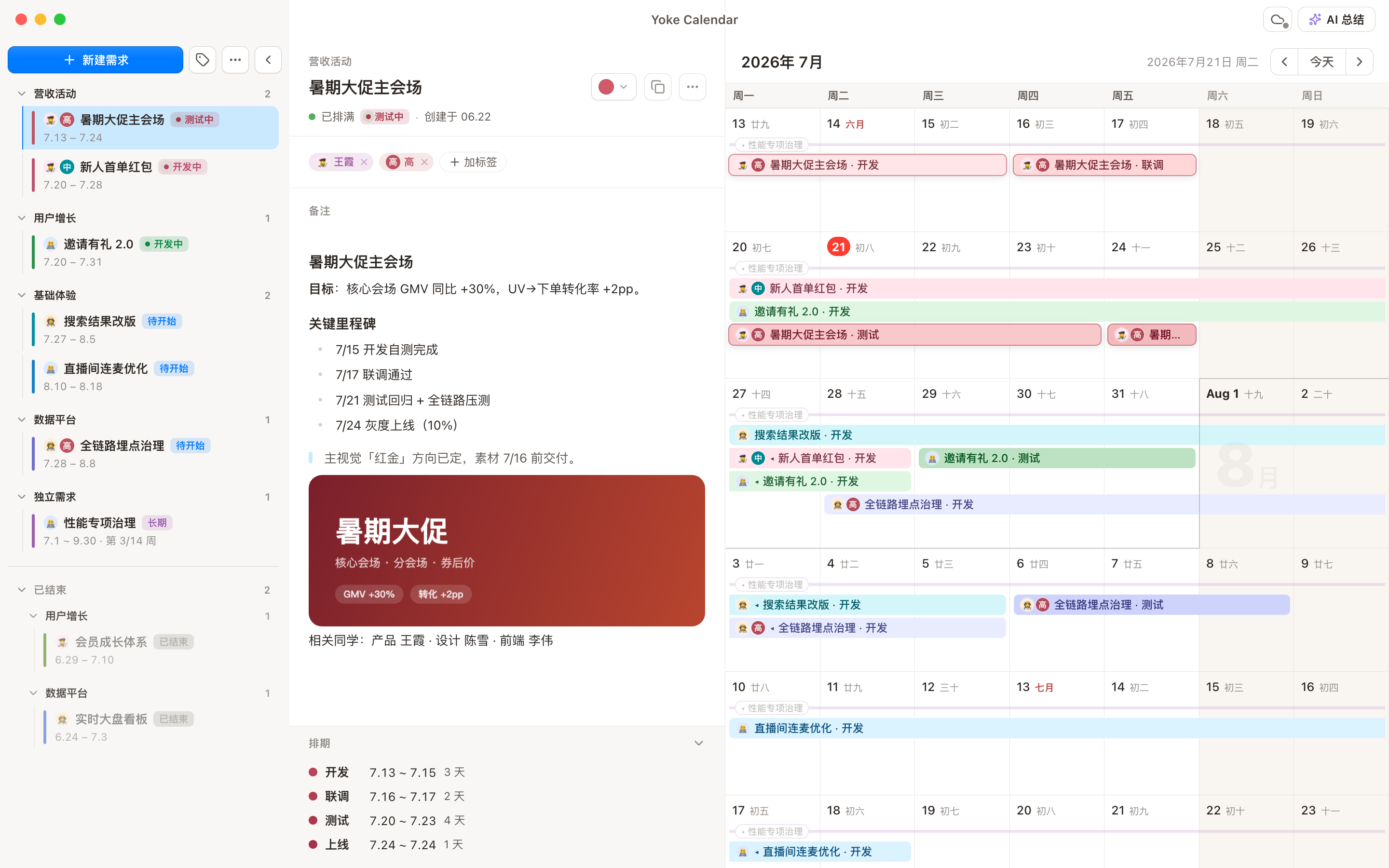This screenshot has height=868, width=1389.
Task: Add a tag with 加标签
Action: pos(473,163)
